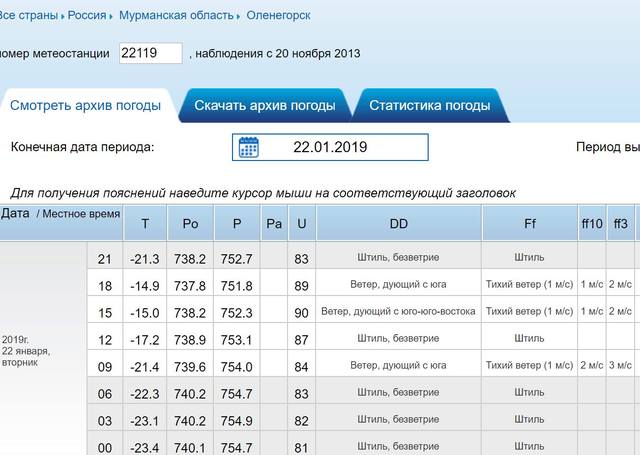Click the ff3 column header
The height and width of the screenshot is (455, 640).
[x=620, y=223]
